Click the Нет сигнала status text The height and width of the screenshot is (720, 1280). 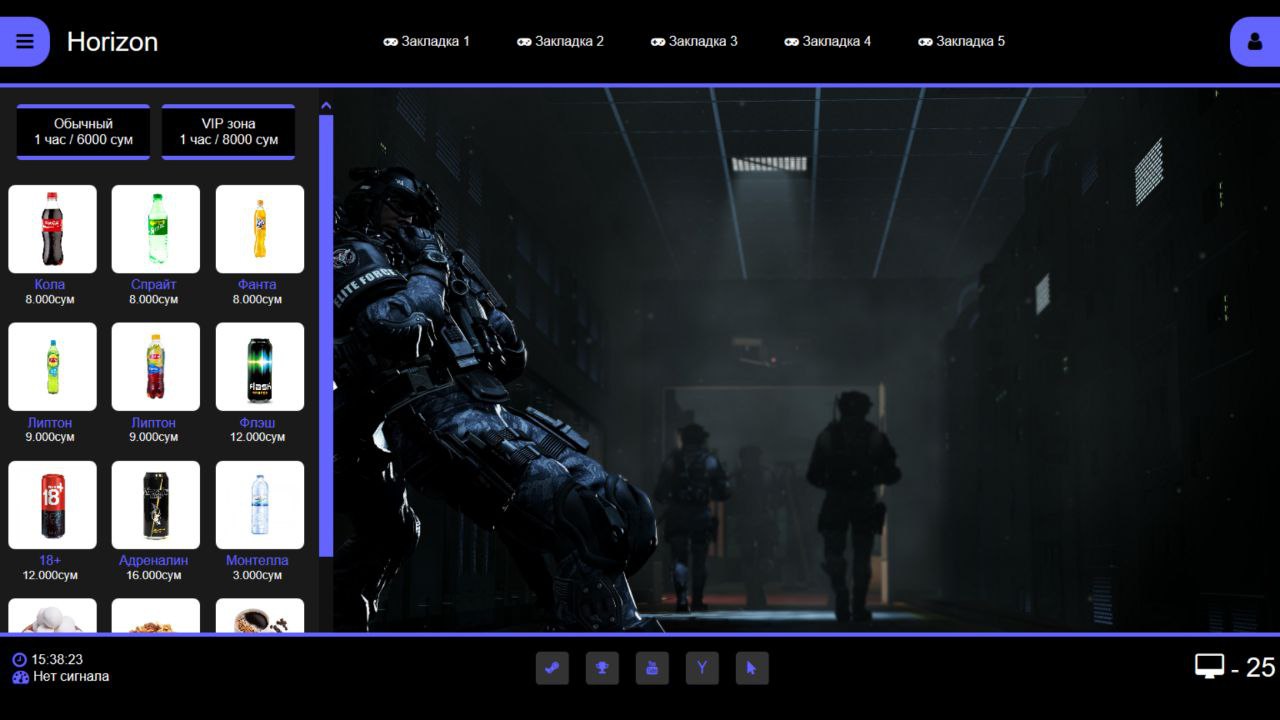(x=71, y=677)
